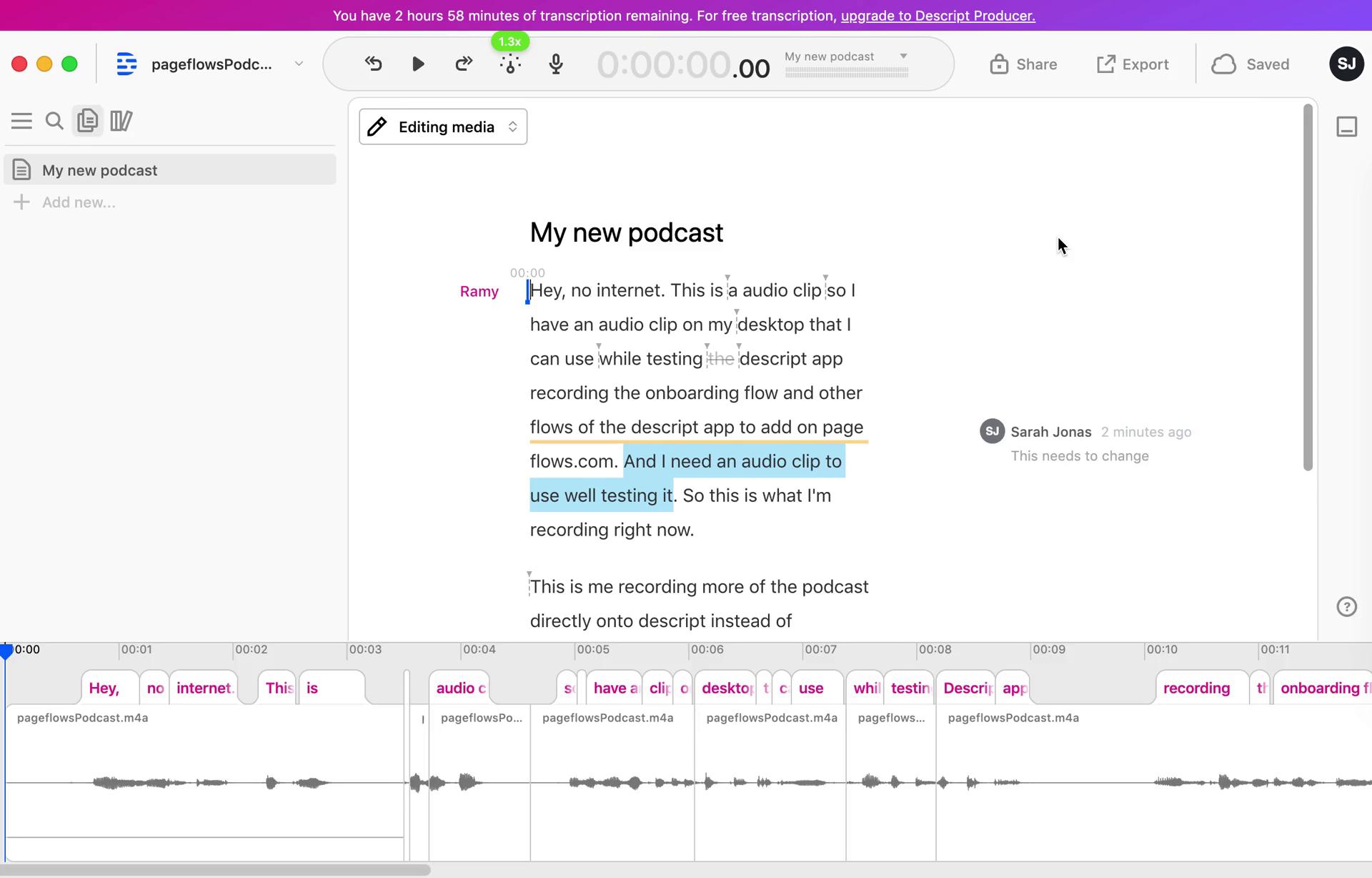Toggle the skip forward button

[x=463, y=64]
